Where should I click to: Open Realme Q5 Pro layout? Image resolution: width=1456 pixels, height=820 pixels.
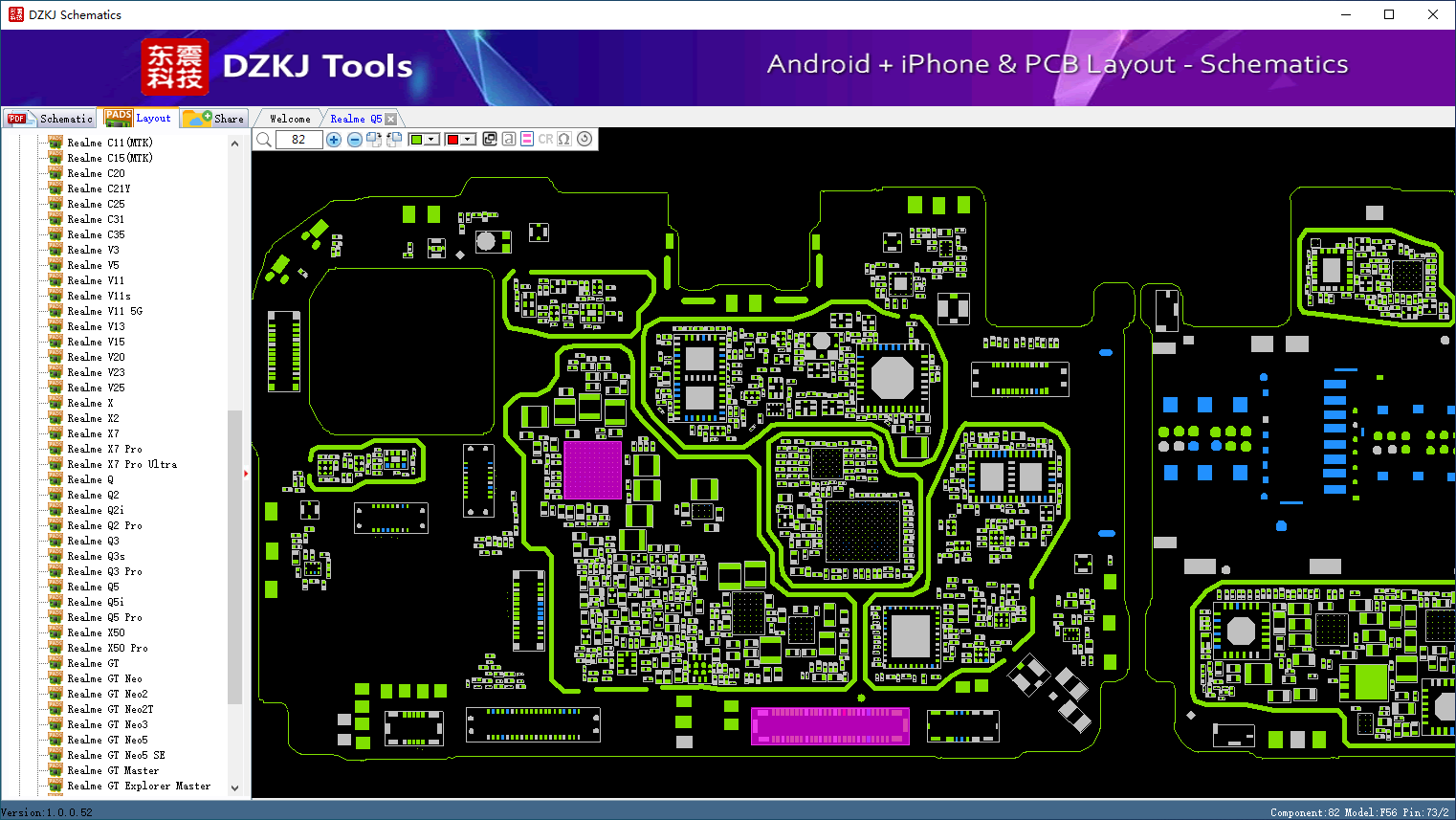pos(104,617)
